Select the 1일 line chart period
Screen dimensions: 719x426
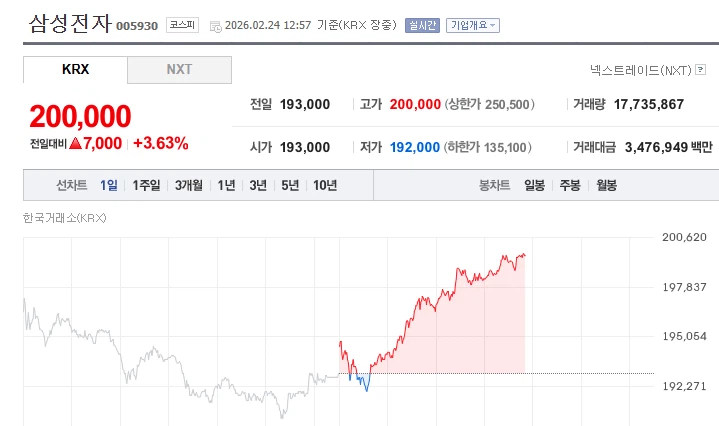click(109, 185)
